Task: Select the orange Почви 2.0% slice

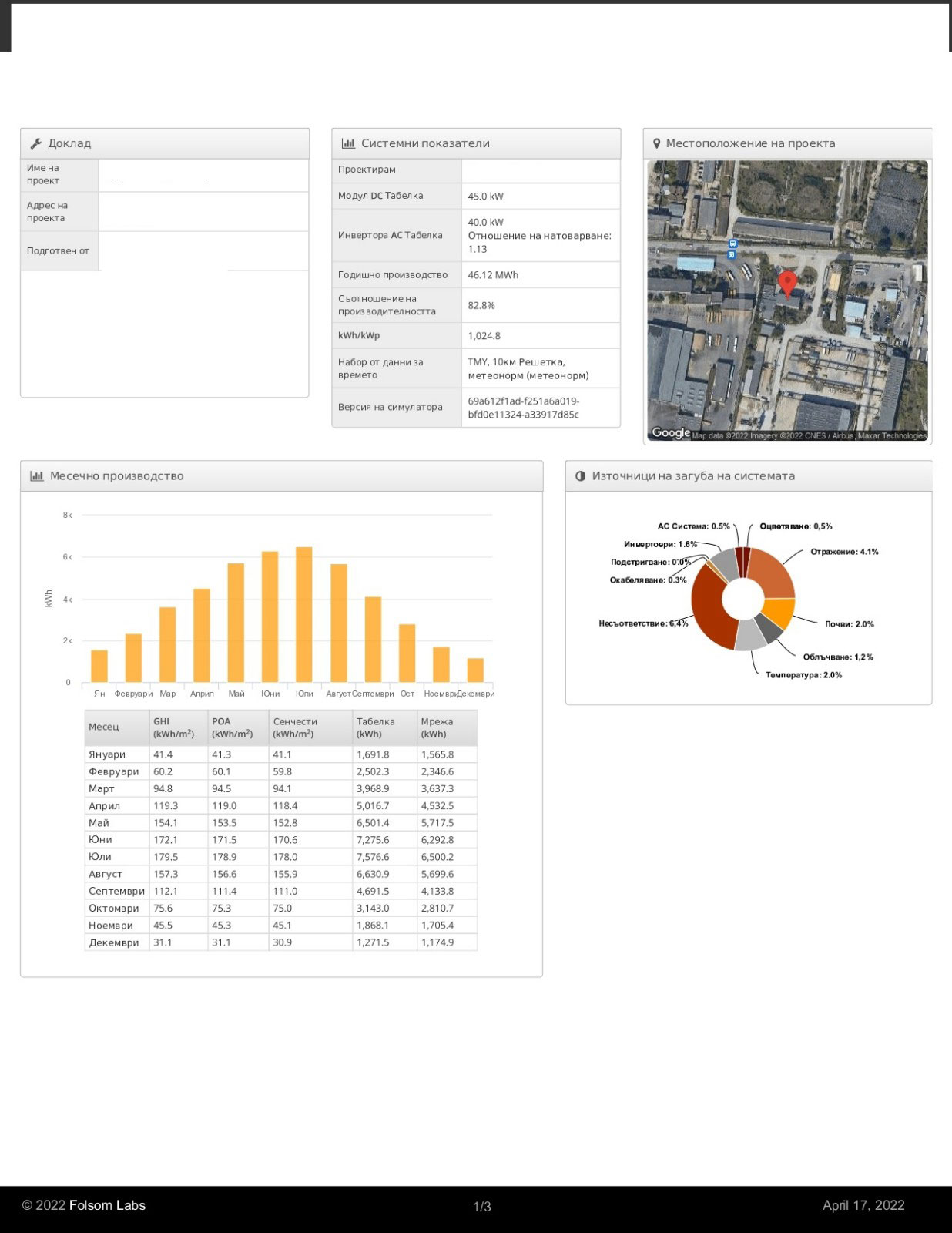Action: [x=779, y=613]
